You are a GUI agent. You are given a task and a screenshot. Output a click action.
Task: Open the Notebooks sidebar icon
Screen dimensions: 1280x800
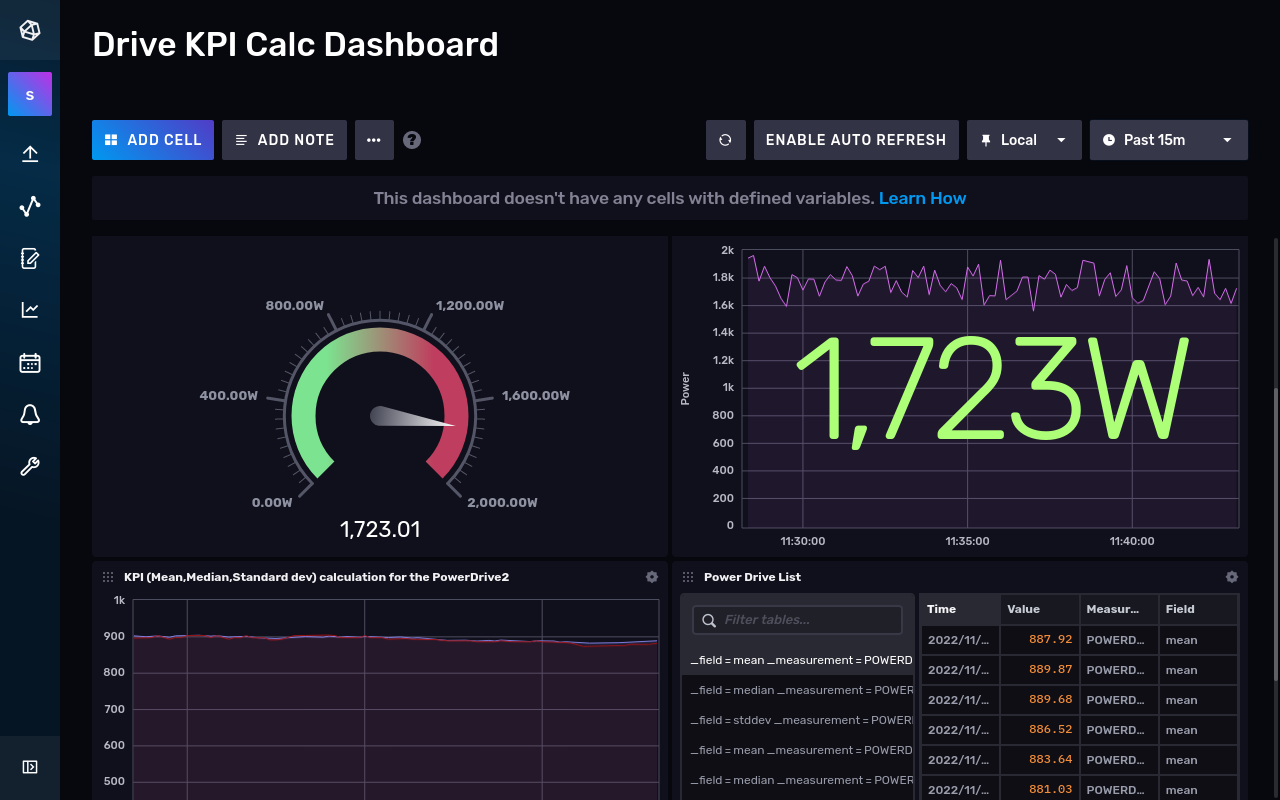(x=29, y=258)
